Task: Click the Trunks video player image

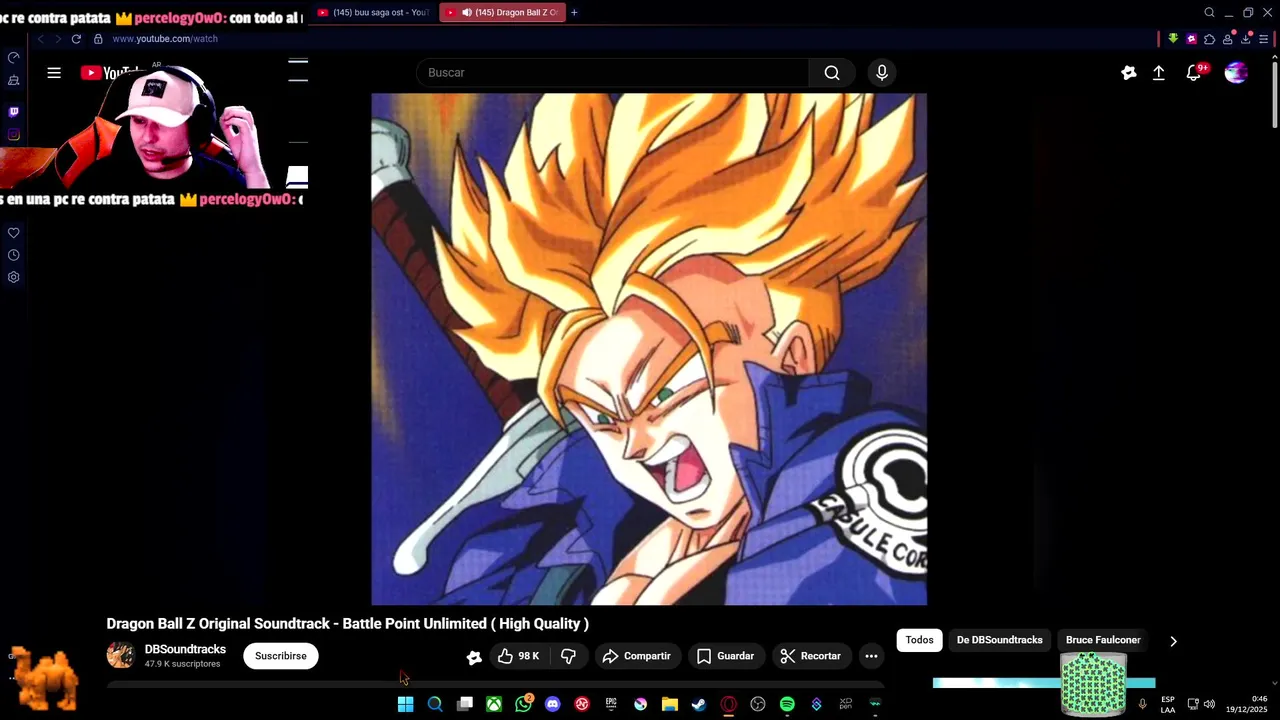Action: click(649, 349)
